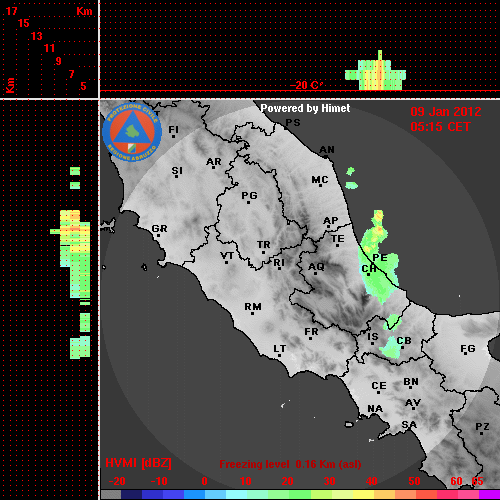
Task: Click the '11' km height label
Action: point(49,48)
